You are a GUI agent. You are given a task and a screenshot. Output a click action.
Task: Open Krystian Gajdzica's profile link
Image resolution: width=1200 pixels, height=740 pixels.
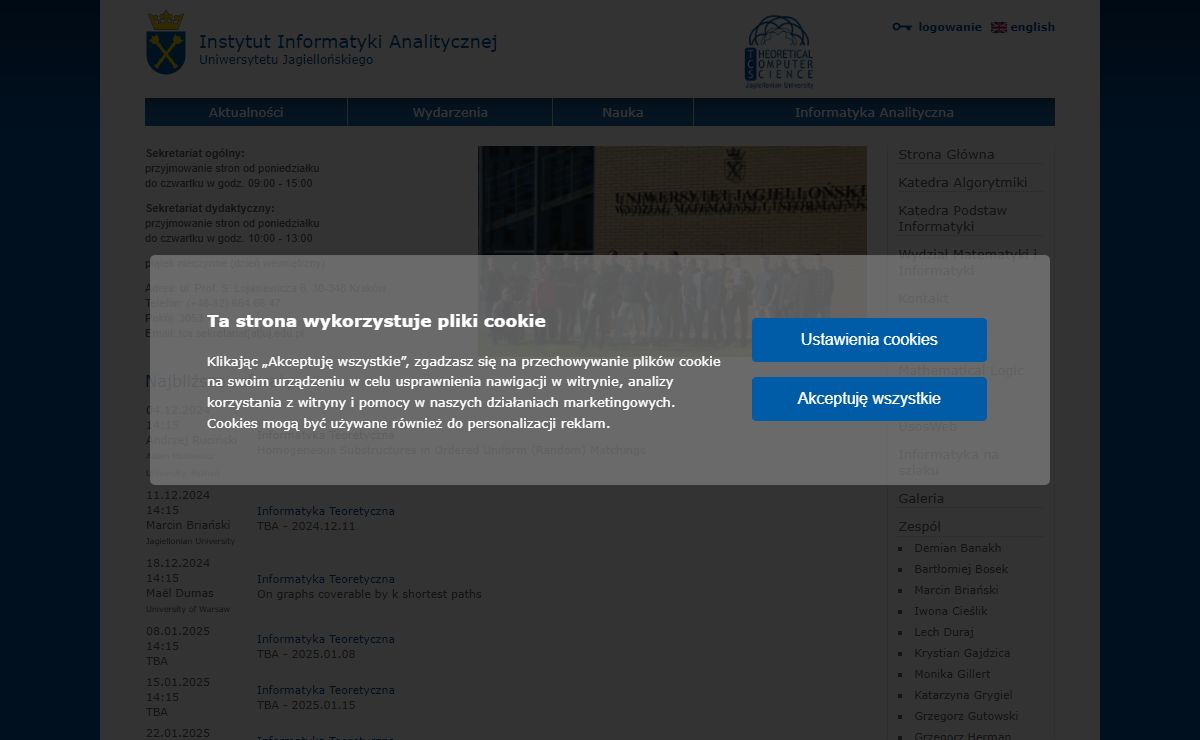tap(962, 653)
